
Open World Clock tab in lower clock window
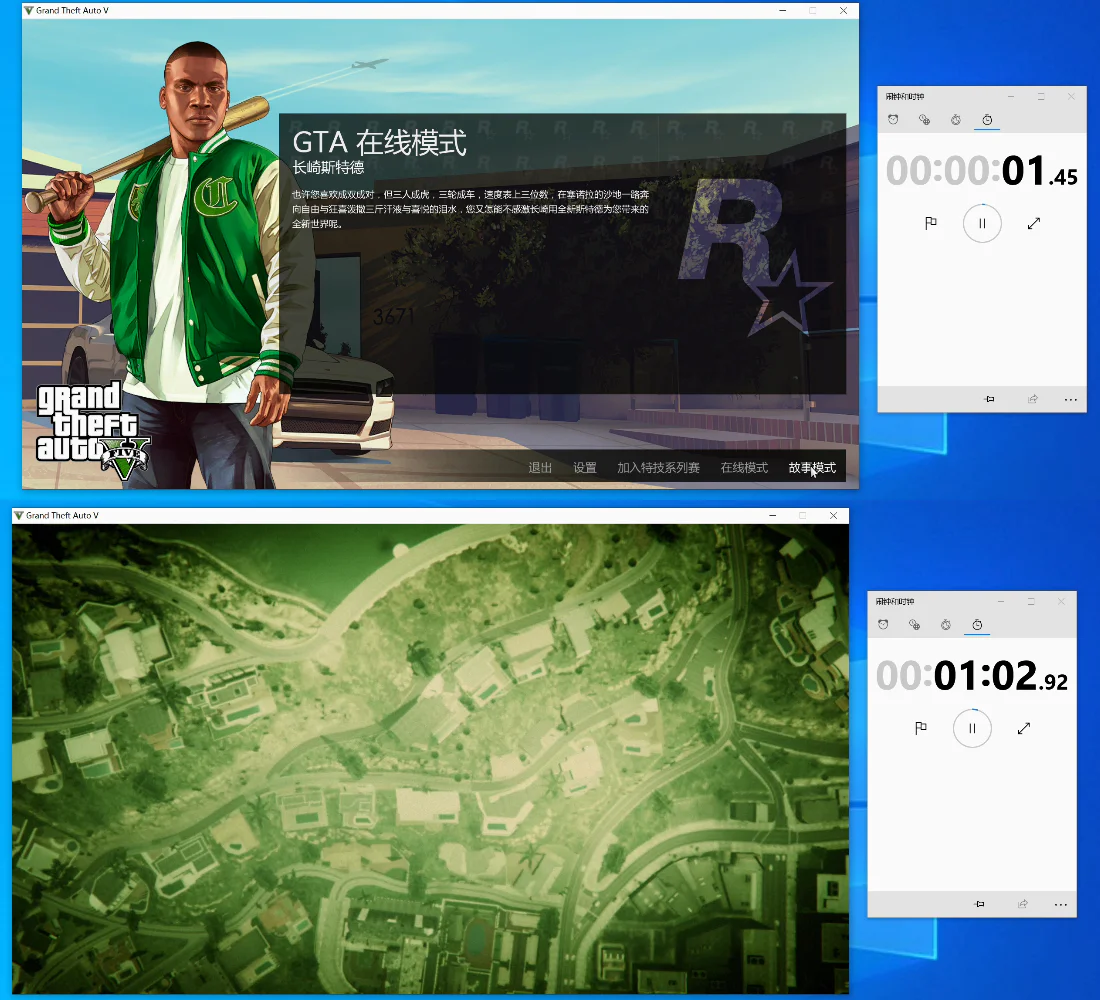pos(915,625)
